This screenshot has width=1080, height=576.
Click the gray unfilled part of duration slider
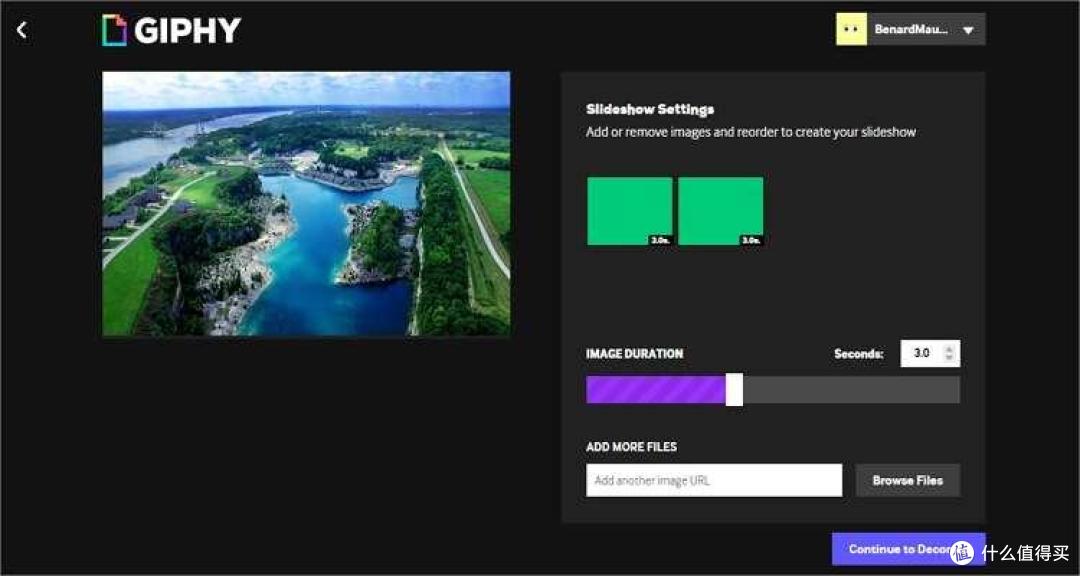[x=850, y=390]
